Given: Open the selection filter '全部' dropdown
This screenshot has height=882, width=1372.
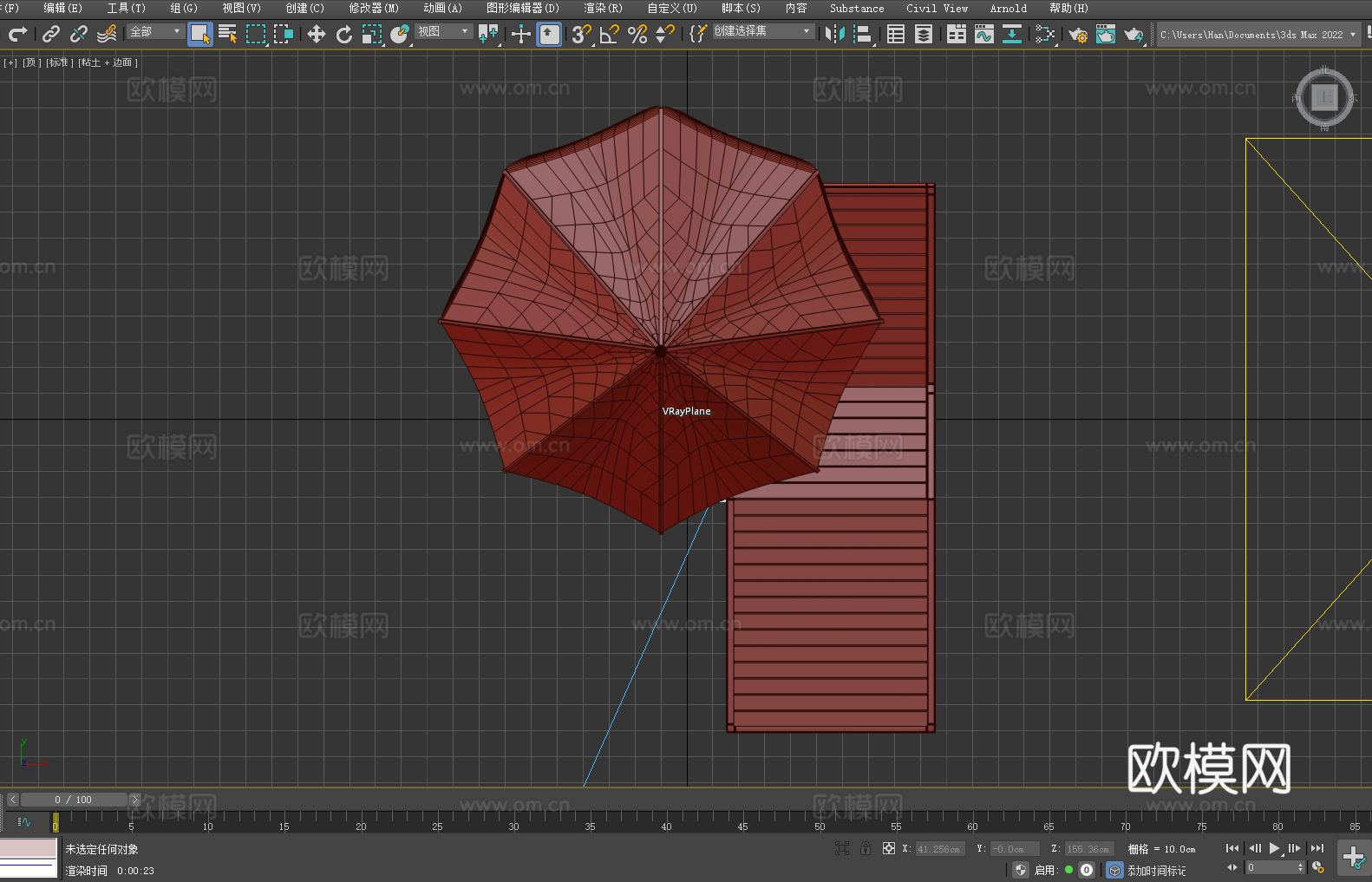Looking at the screenshot, I should click(155, 31).
